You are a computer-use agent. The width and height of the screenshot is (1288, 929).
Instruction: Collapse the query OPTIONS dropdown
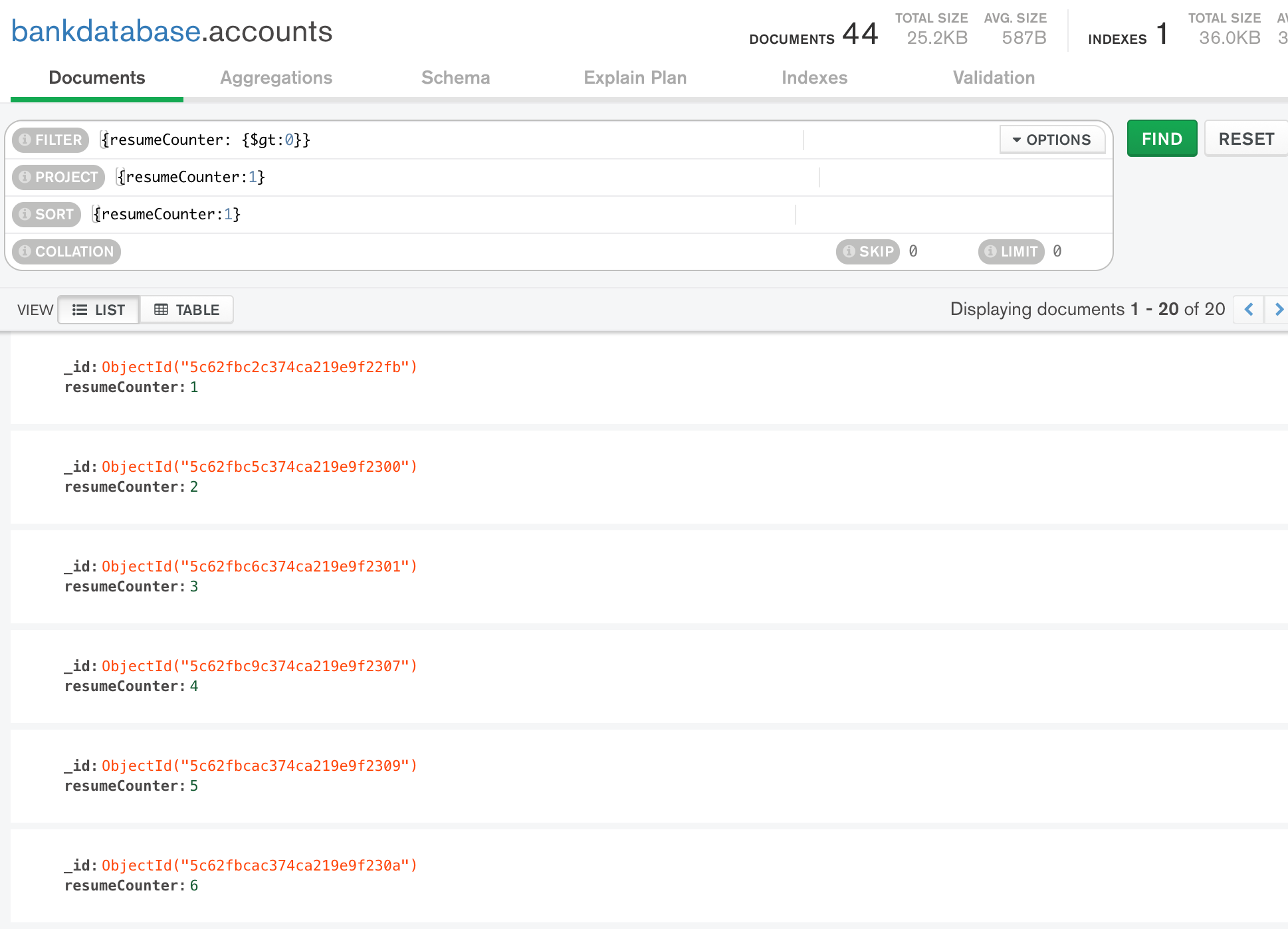click(1051, 140)
